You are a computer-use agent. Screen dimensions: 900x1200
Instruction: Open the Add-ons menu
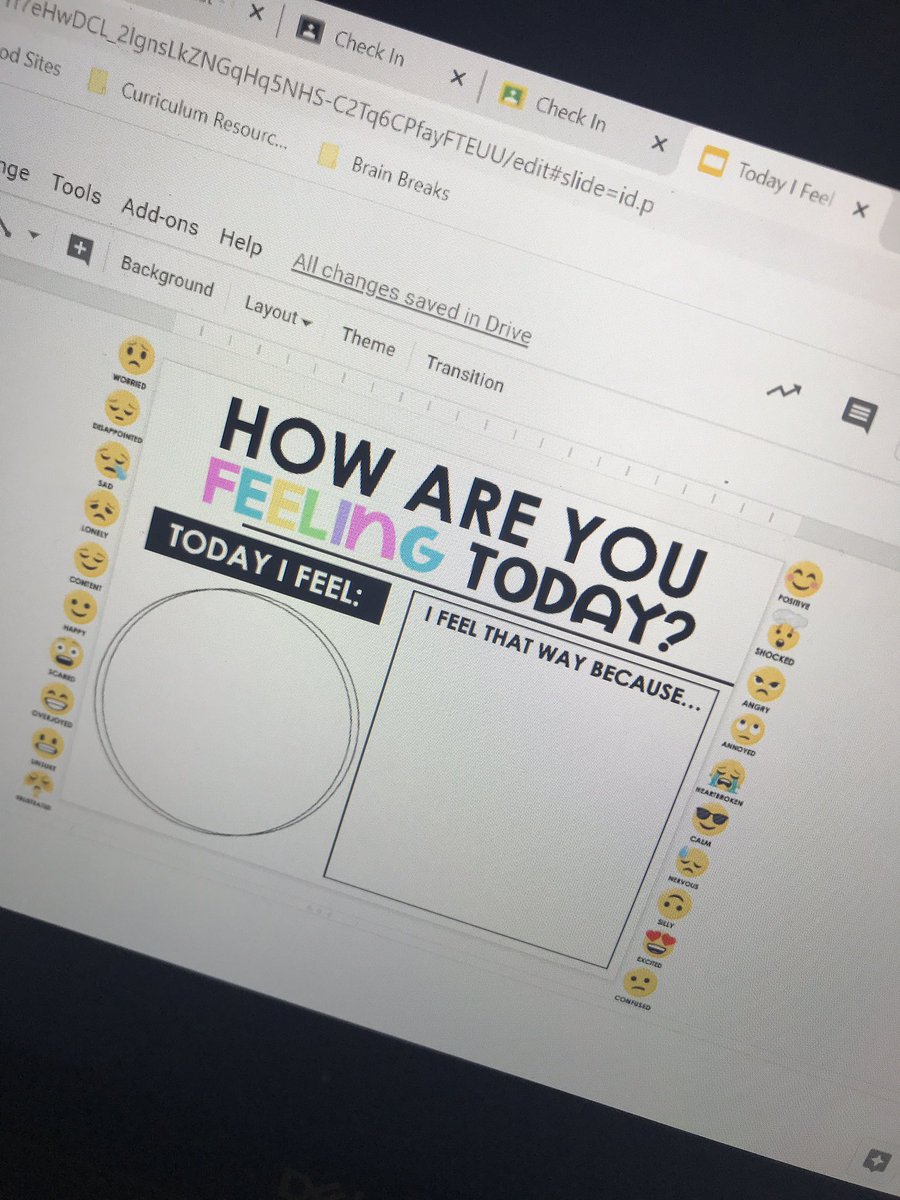point(160,216)
